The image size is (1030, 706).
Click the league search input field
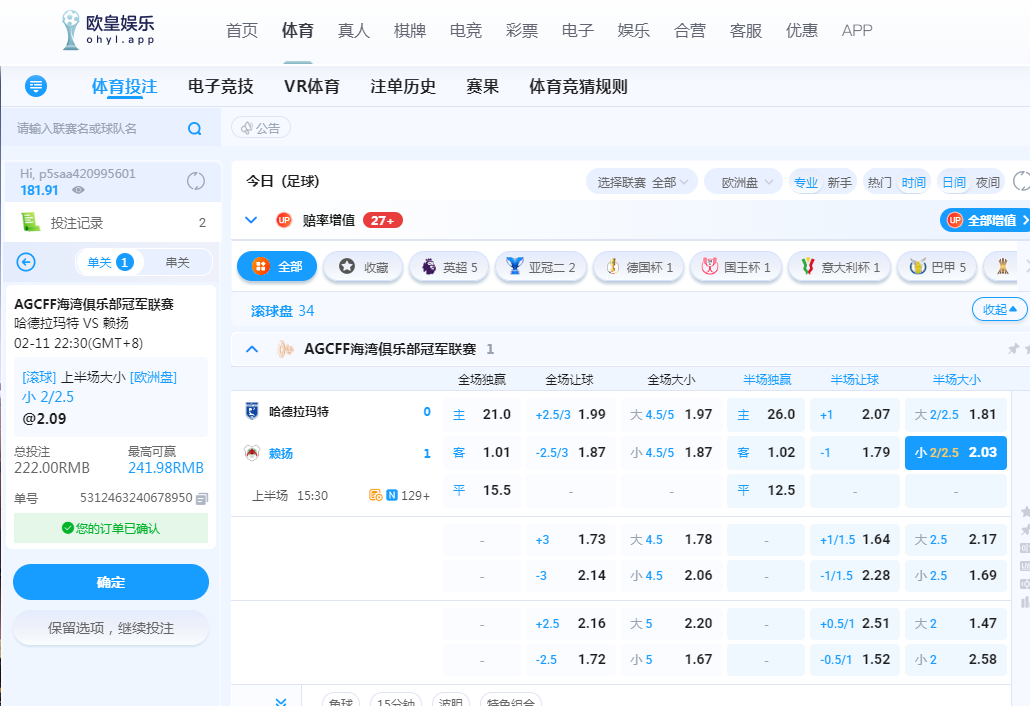click(x=95, y=129)
